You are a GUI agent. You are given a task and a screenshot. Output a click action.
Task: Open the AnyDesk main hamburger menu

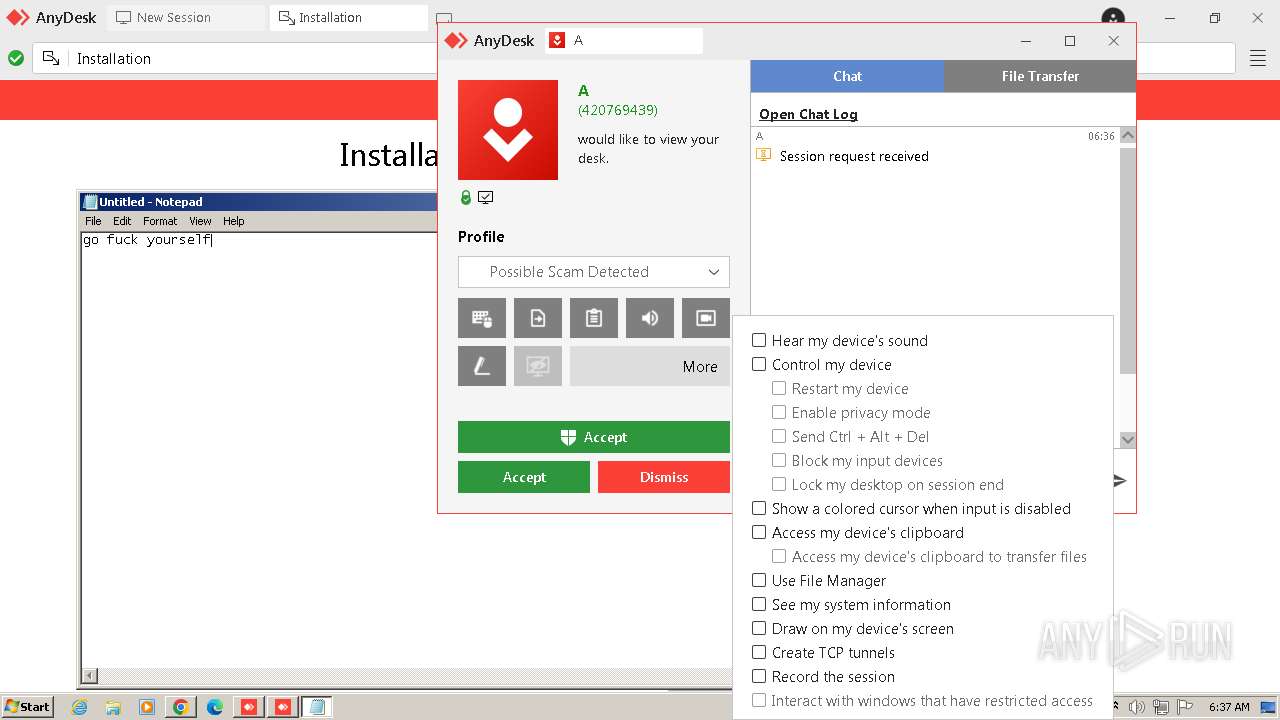pyautogui.click(x=1258, y=58)
